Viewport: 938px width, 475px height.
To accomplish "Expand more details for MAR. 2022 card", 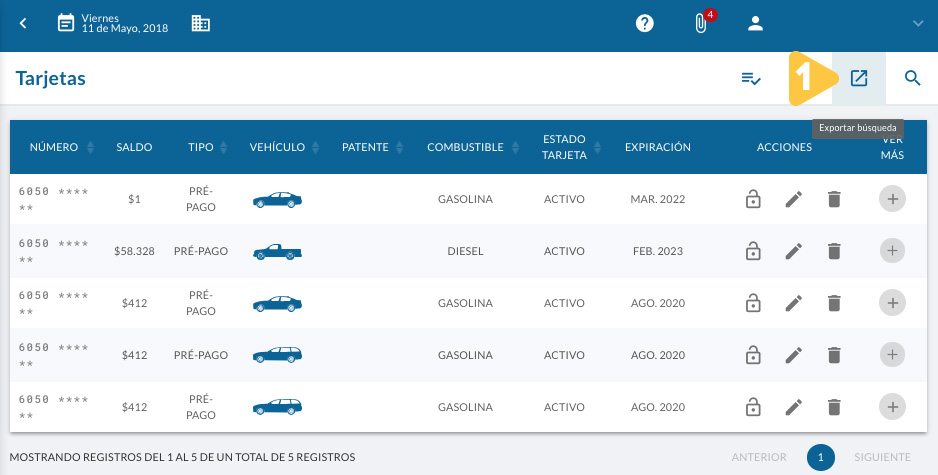I will (892, 199).
